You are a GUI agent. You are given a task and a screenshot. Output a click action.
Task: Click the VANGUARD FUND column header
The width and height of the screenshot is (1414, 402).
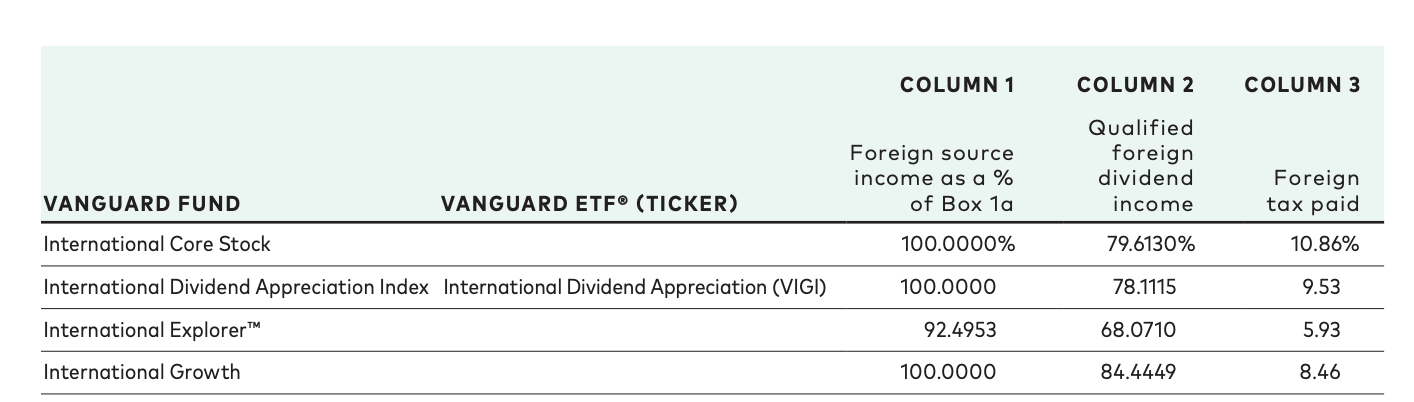click(x=141, y=204)
